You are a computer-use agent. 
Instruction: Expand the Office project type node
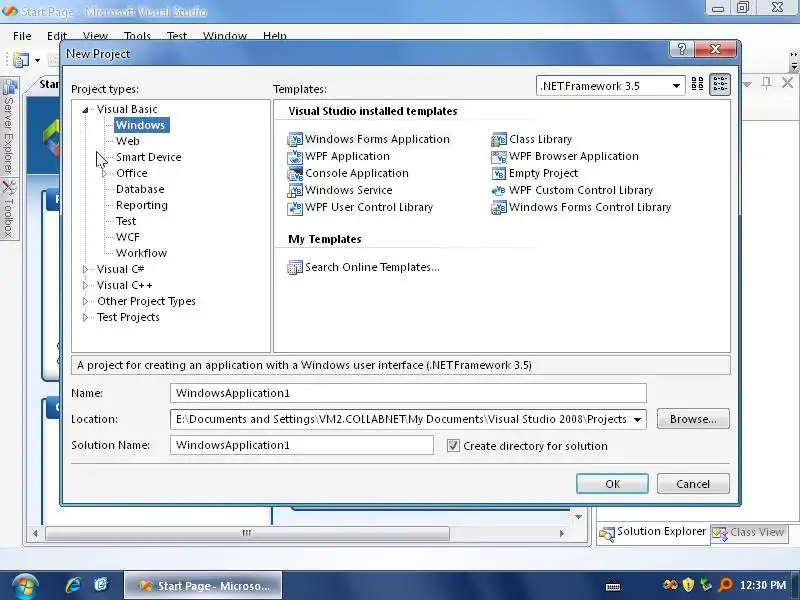coord(105,173)
